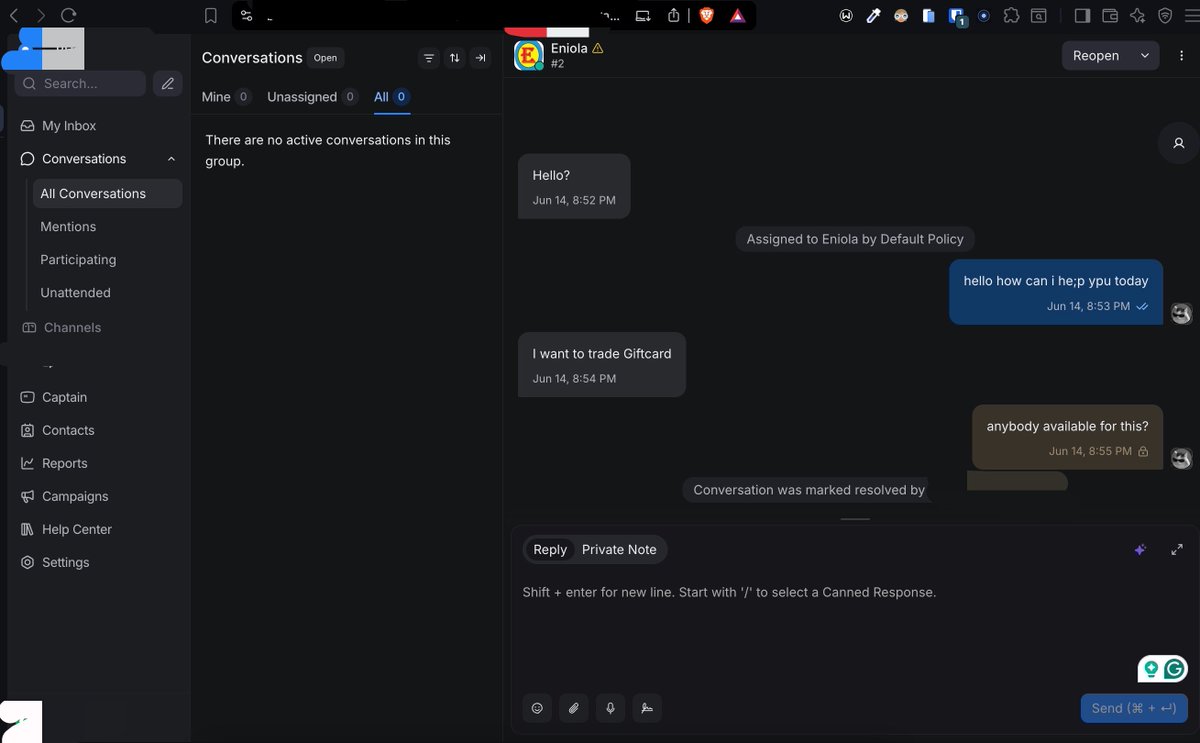Switch to the Unassigned conversations tab

[x=312, y=97]
